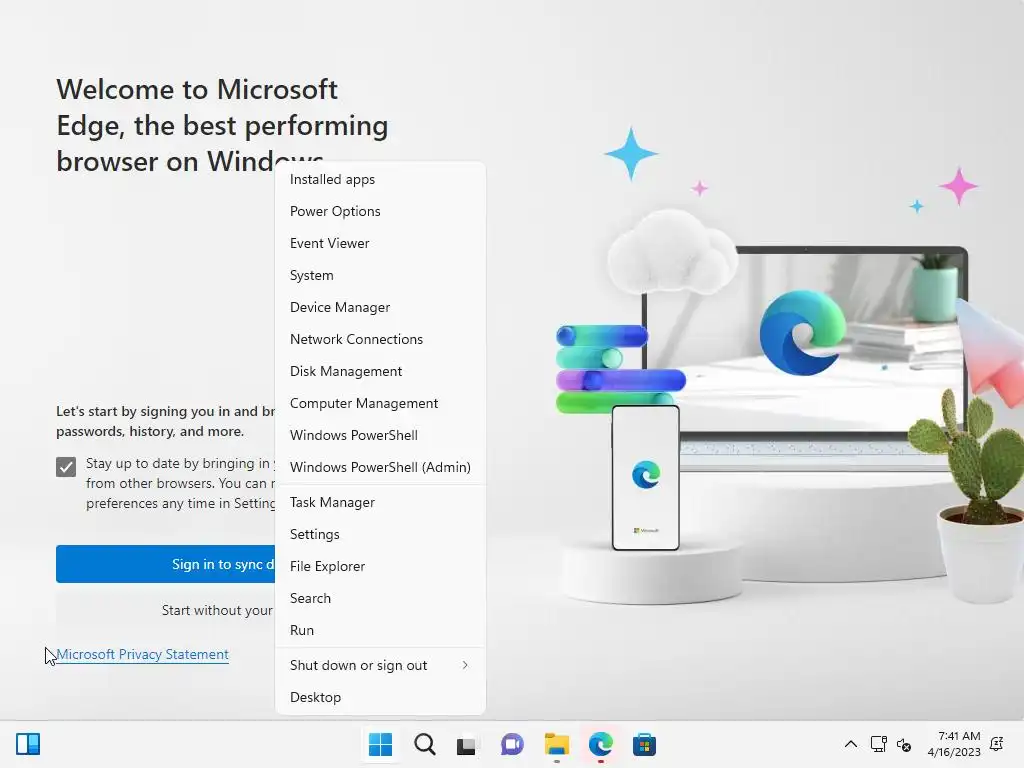
Task: Open Task View icon in taskbar
Action: pyautogui.click(x=466, y=744)
